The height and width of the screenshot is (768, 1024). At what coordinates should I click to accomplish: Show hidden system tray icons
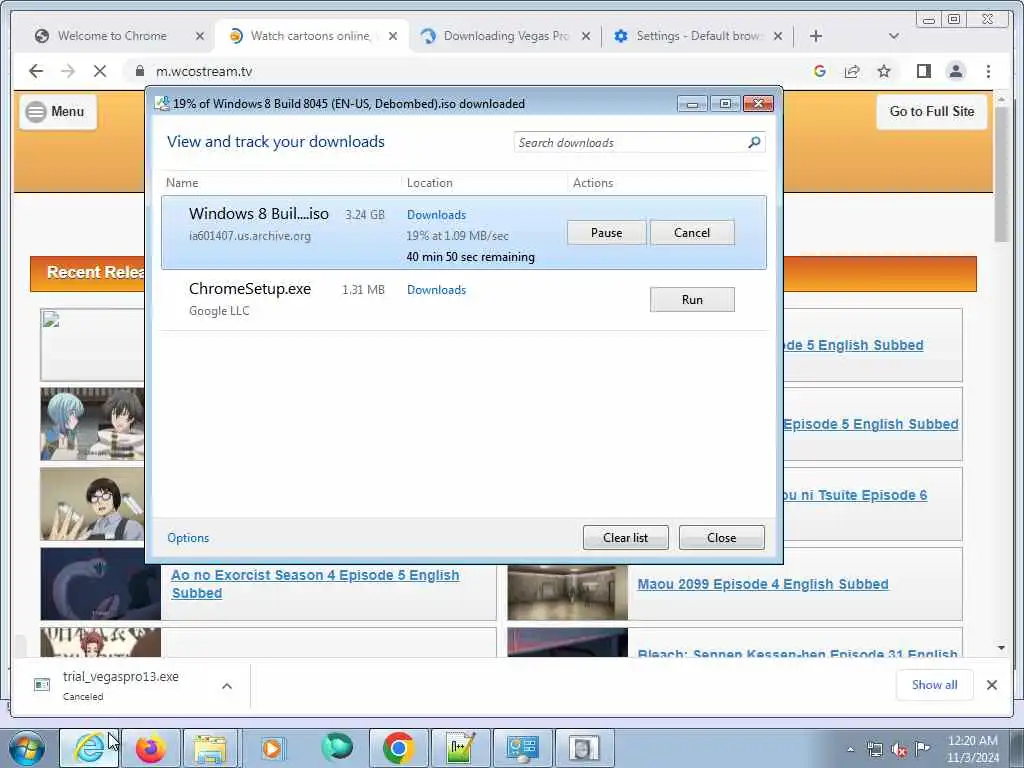pos(850,749)
